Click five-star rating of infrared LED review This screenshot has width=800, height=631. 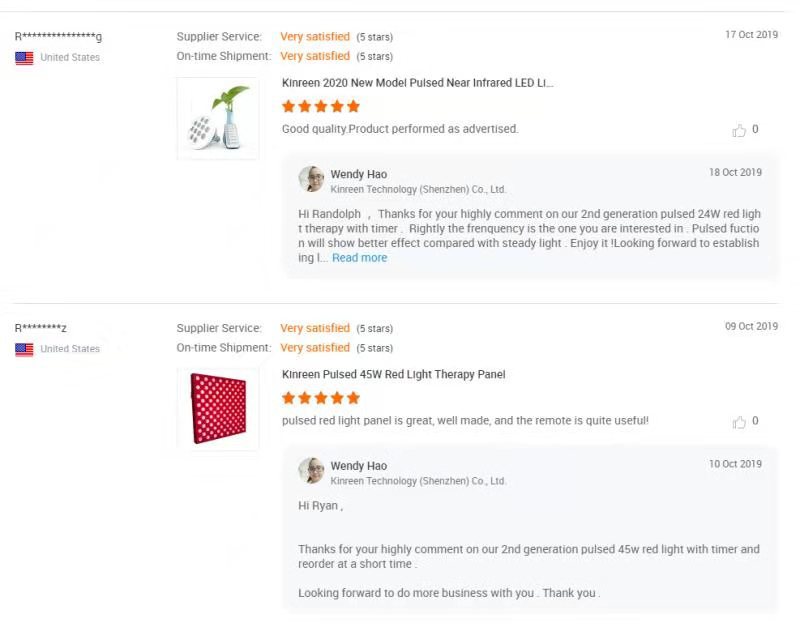pyautogui.click(x=320, y=106)
